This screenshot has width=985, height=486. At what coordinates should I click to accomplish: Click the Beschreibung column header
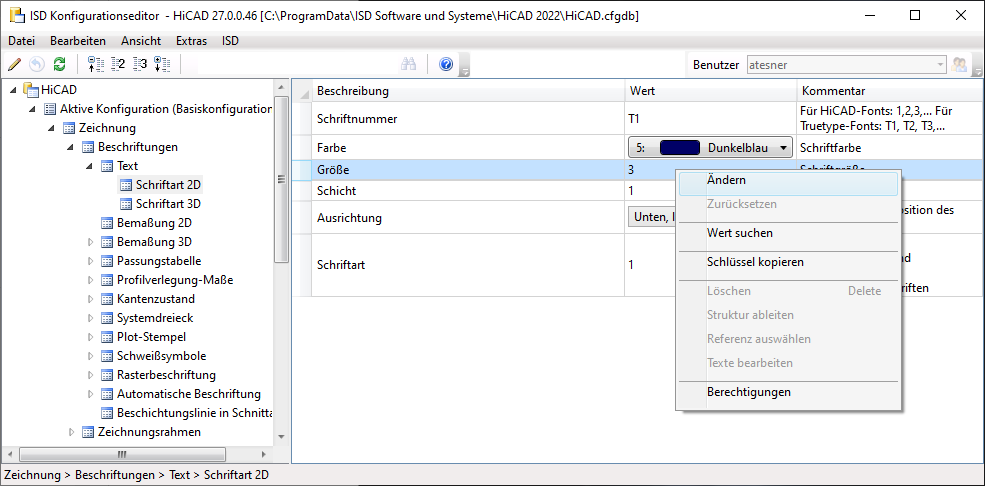pyautogui.click(x=468, y=91)
